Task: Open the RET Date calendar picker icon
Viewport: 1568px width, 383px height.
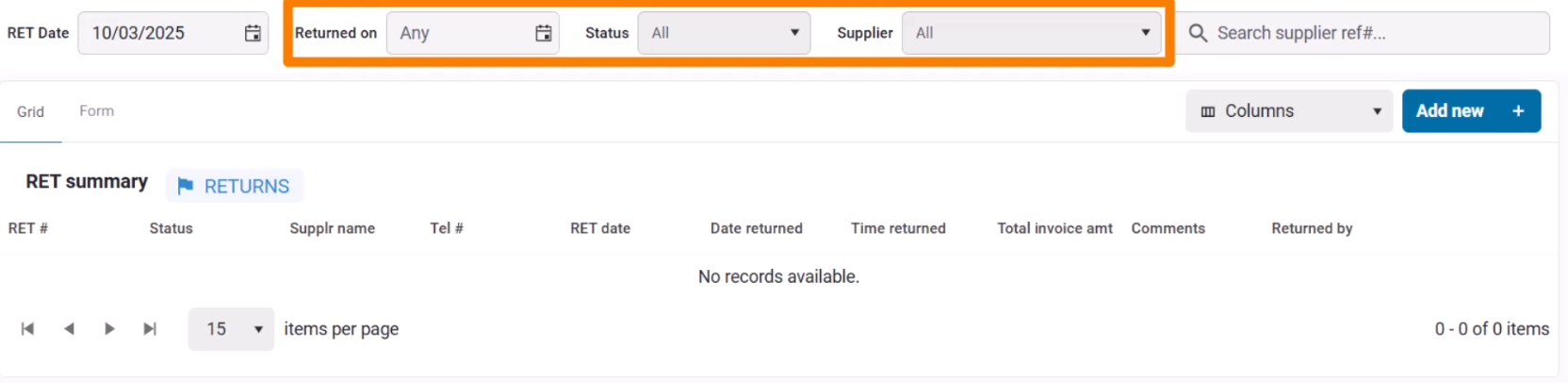Action: [x=253, y=33]
